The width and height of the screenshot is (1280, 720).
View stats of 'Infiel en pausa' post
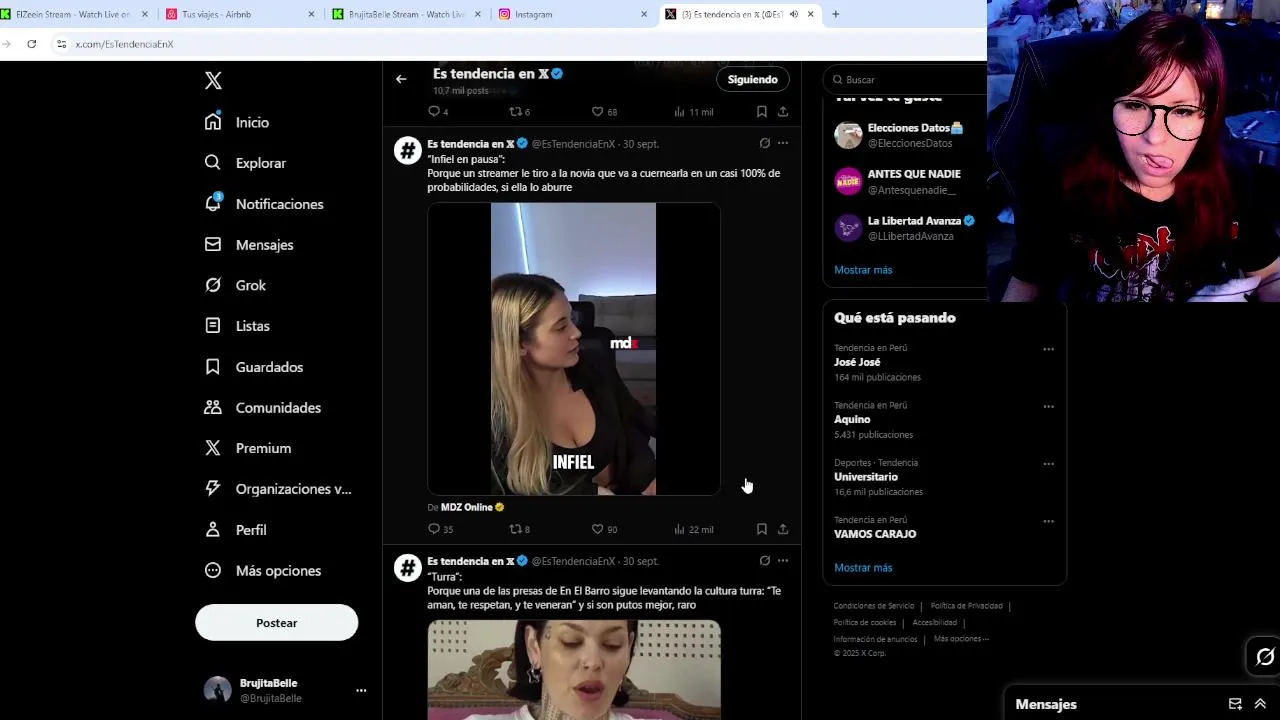[693, 529]
